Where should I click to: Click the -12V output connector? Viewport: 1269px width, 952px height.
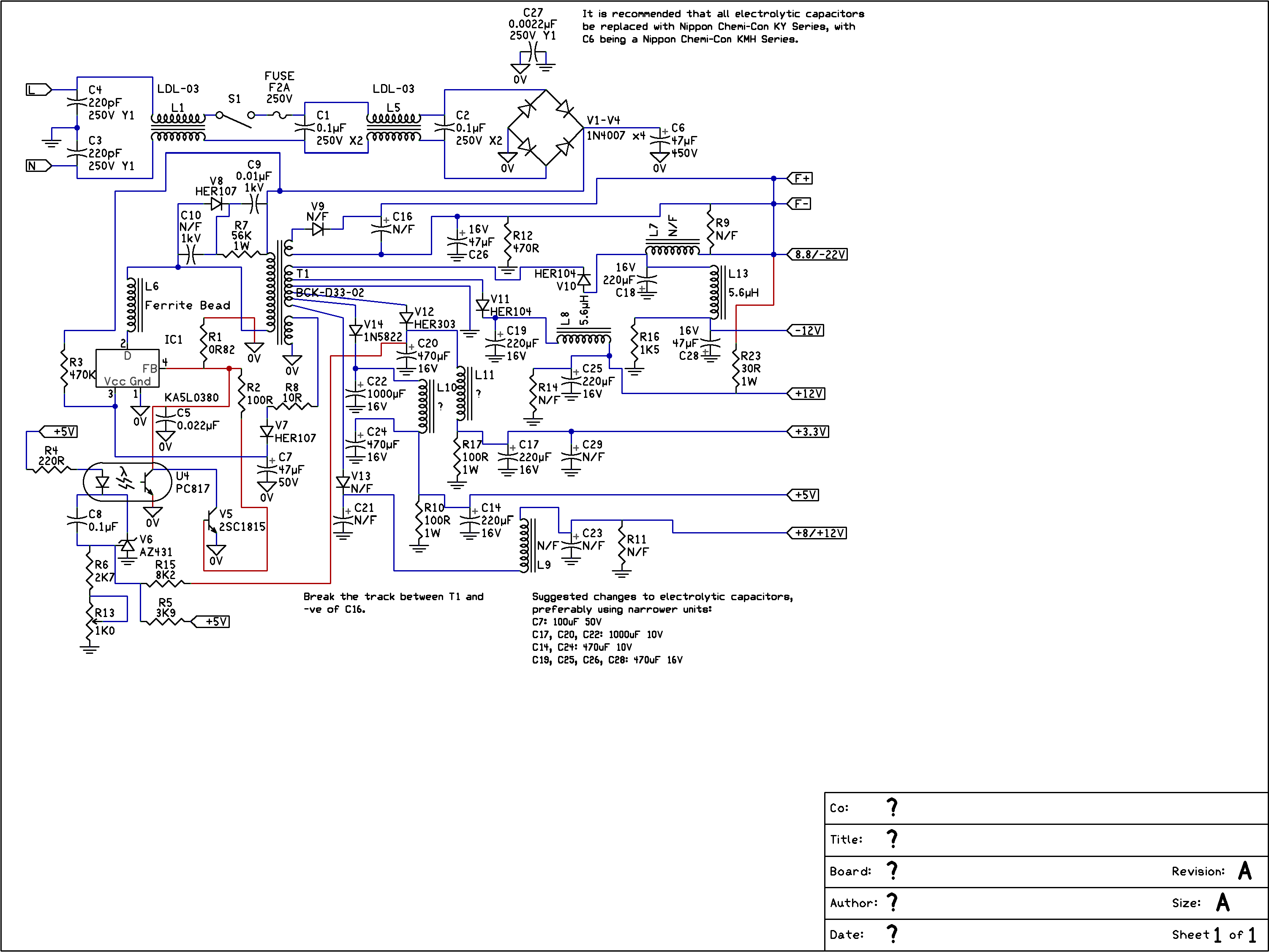tap(806, 330)
